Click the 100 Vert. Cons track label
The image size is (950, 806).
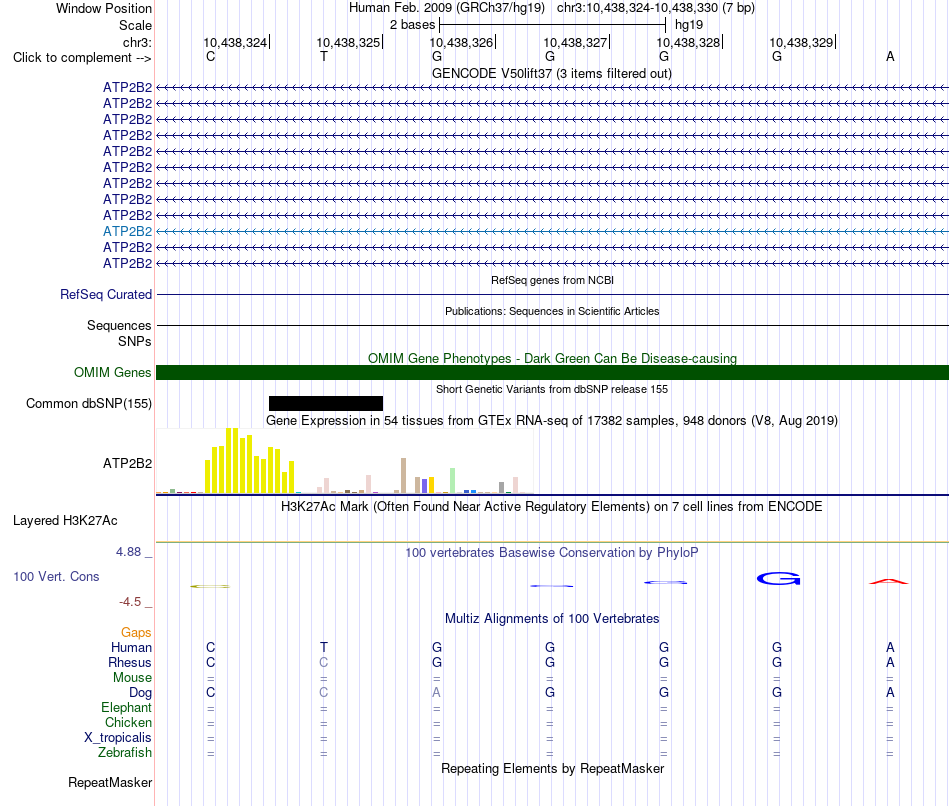56,576
